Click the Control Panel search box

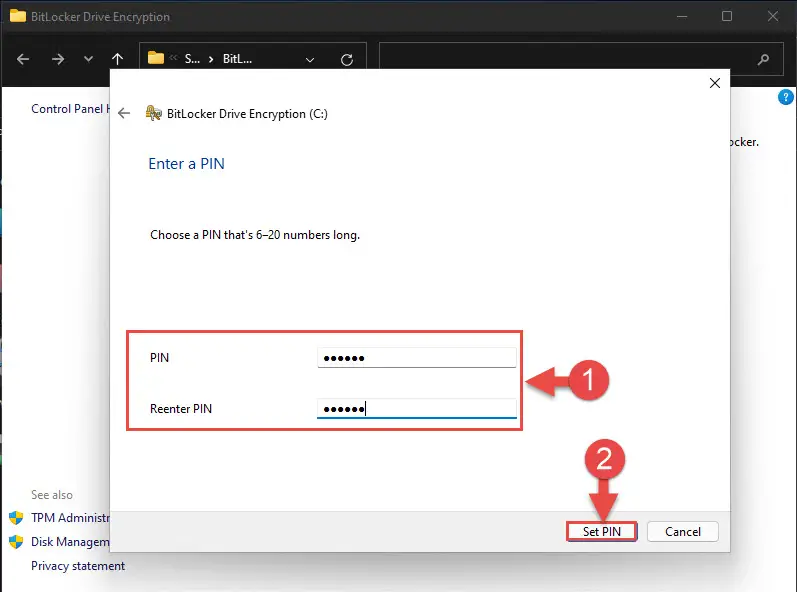tap(581, 59)
